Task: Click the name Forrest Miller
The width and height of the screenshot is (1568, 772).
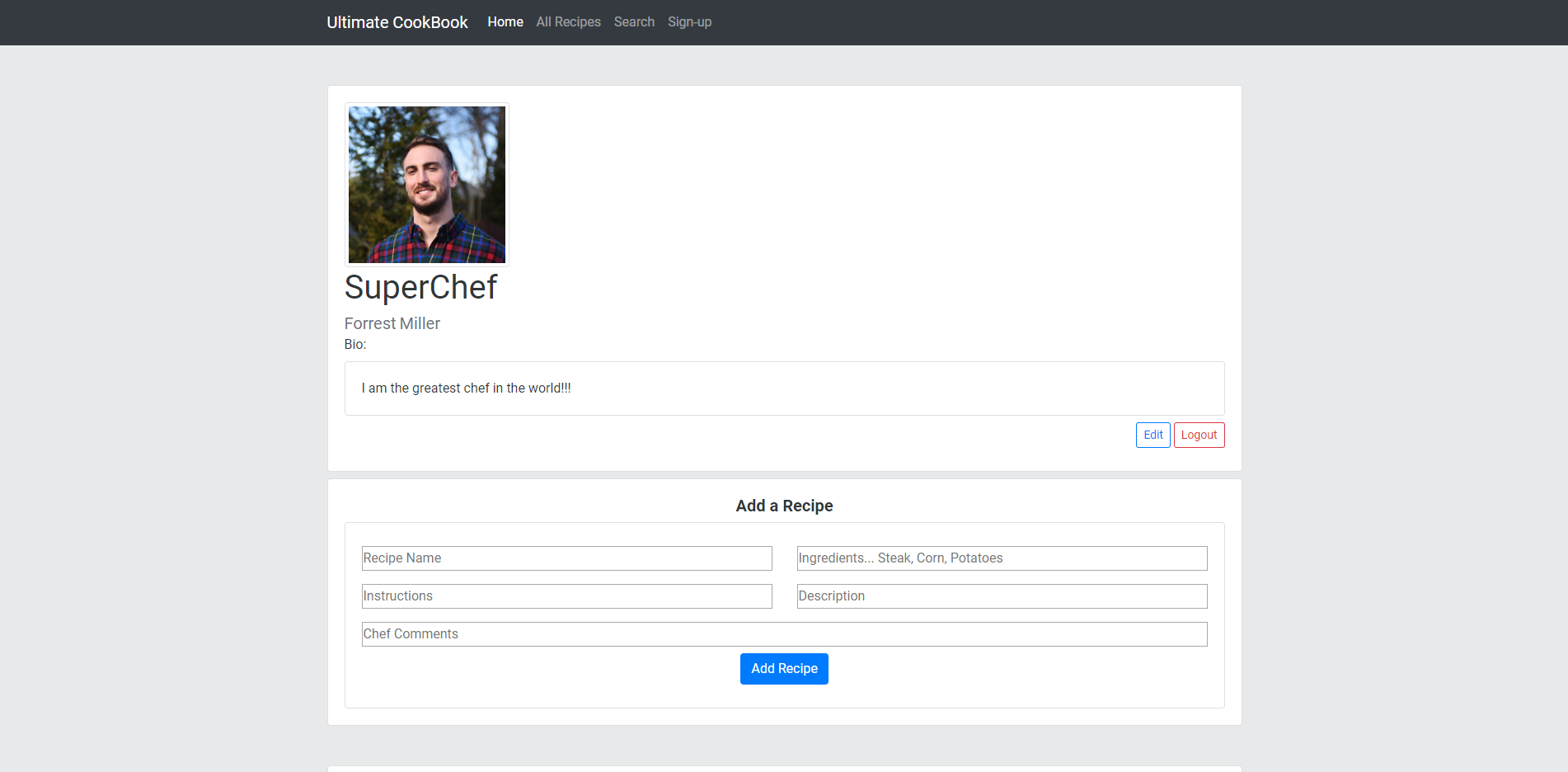Action: (x=392, y=323)
